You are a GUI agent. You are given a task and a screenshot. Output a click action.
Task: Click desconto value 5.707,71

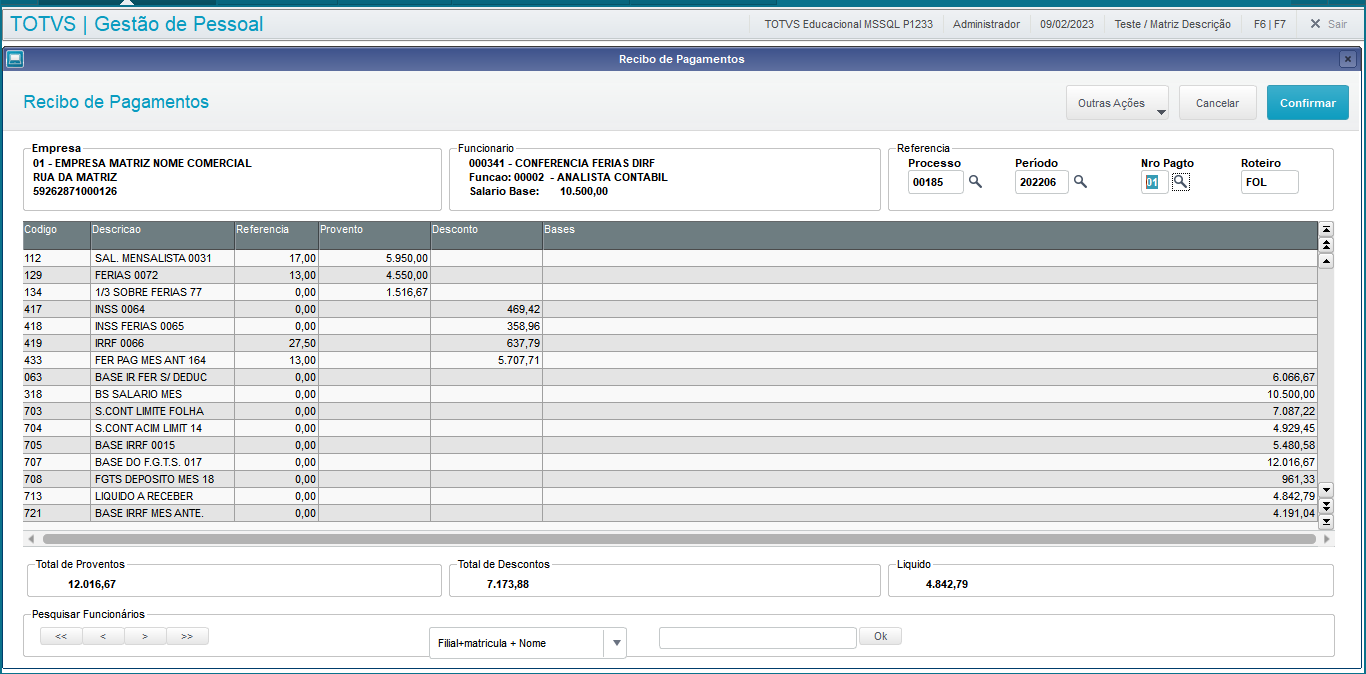click(x=519, y=360)
